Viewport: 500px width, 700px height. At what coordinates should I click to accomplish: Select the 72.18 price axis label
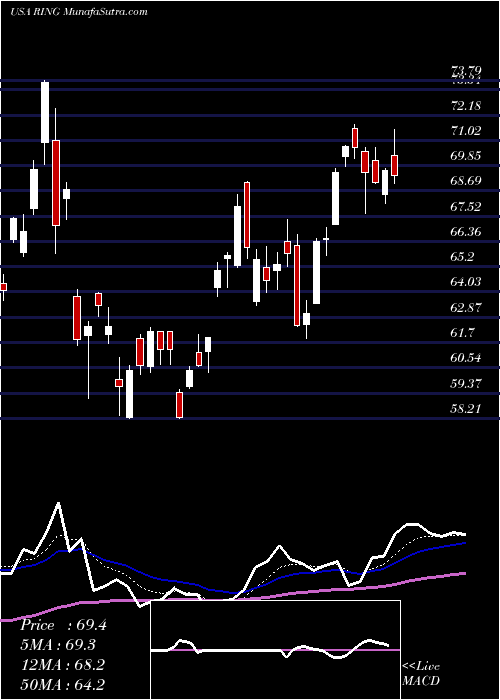(466, 106)
